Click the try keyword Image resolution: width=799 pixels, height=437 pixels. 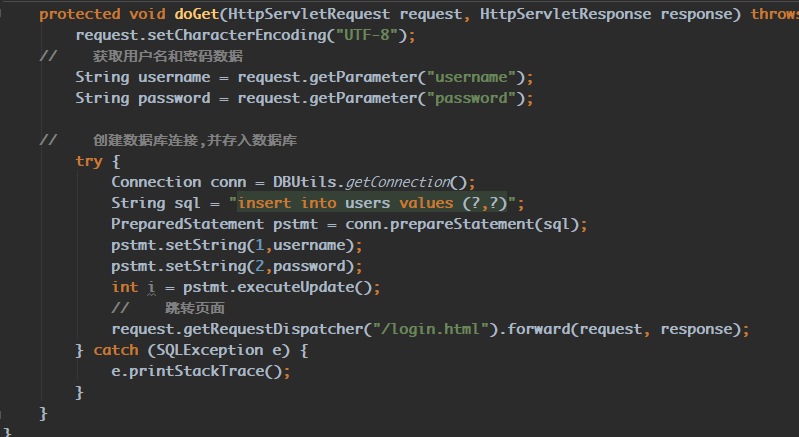point(89,161)
